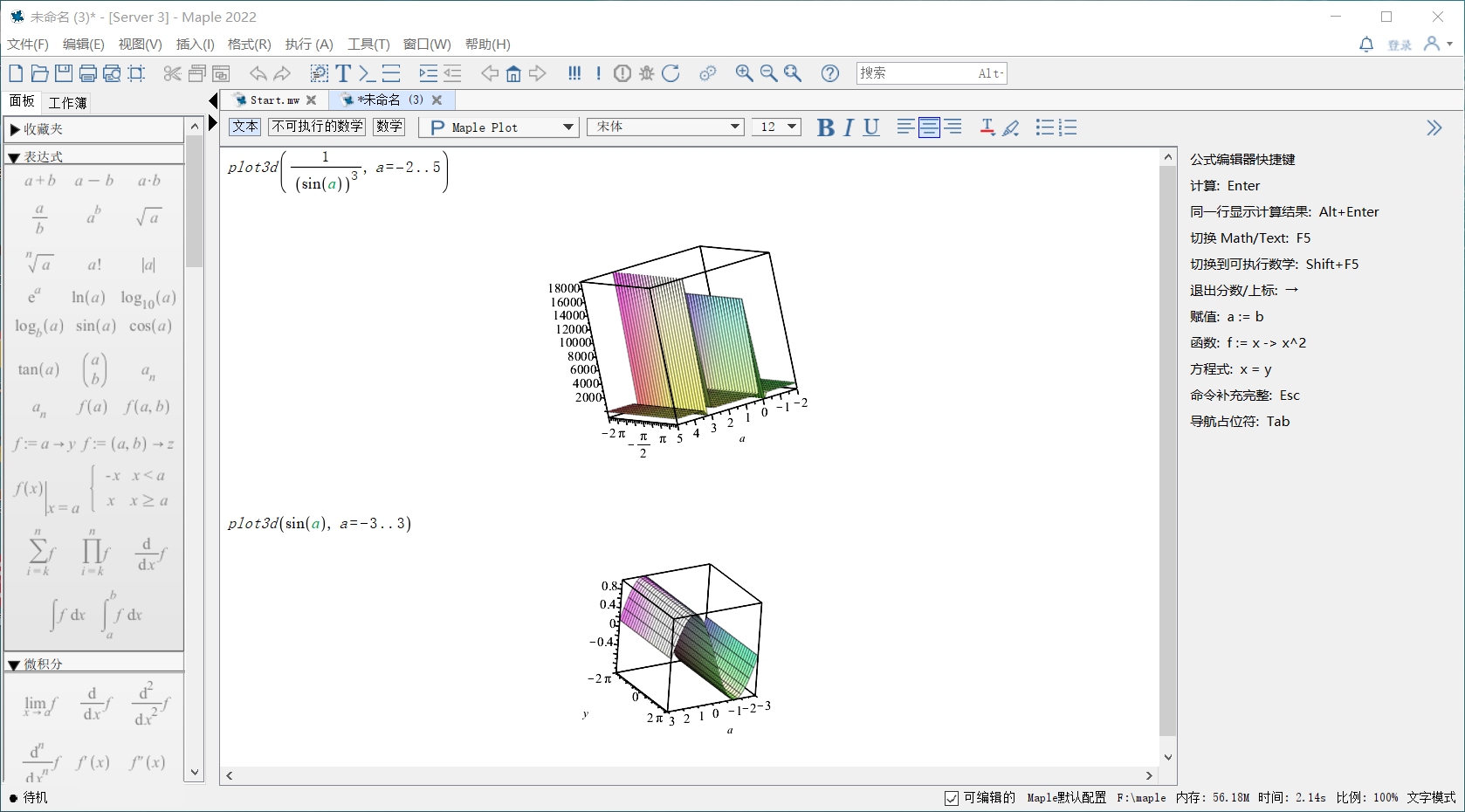The height and width of the screenshot is (812, 1465).
Task: Open the 工具(T) menu
Action: [x=368, y=44]
